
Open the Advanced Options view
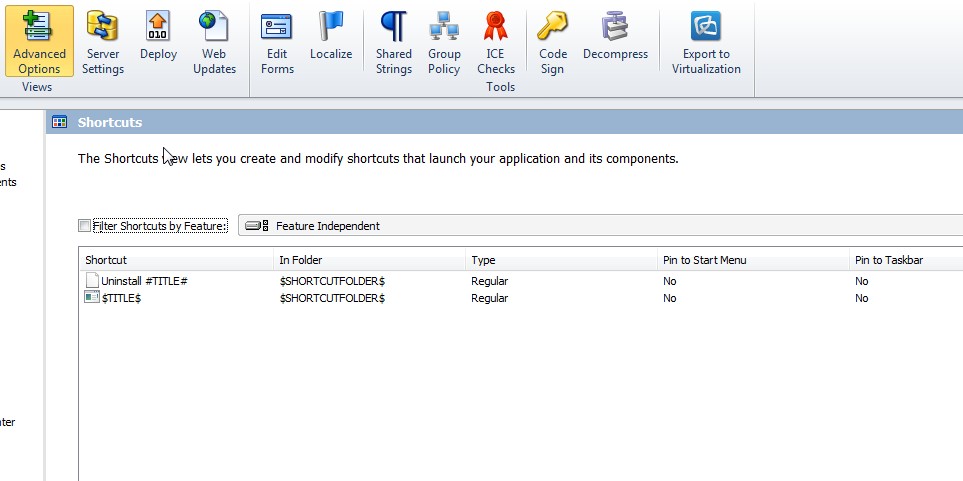tap(39, 41)
